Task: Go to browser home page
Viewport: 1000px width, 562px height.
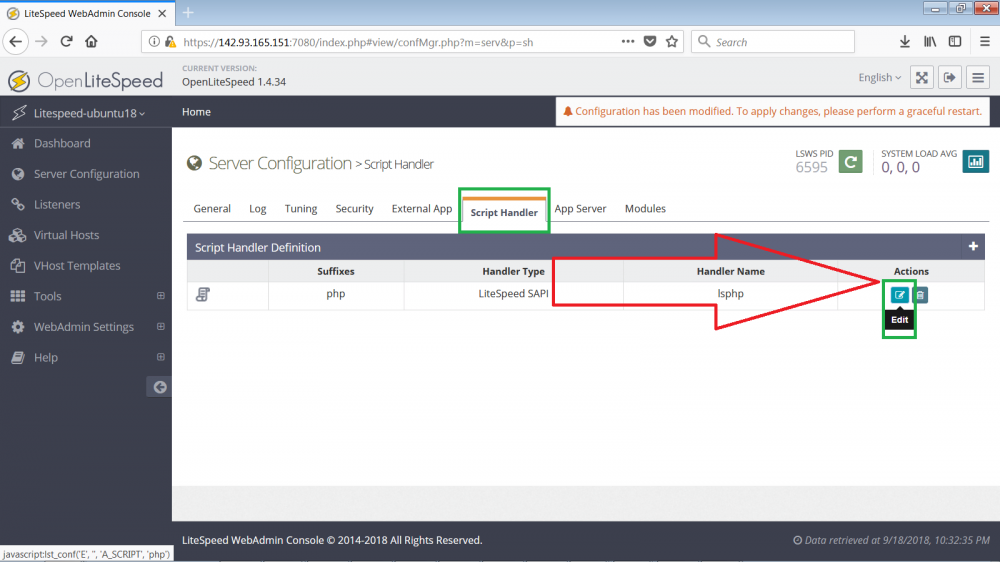Action: (x=91, y=42)
